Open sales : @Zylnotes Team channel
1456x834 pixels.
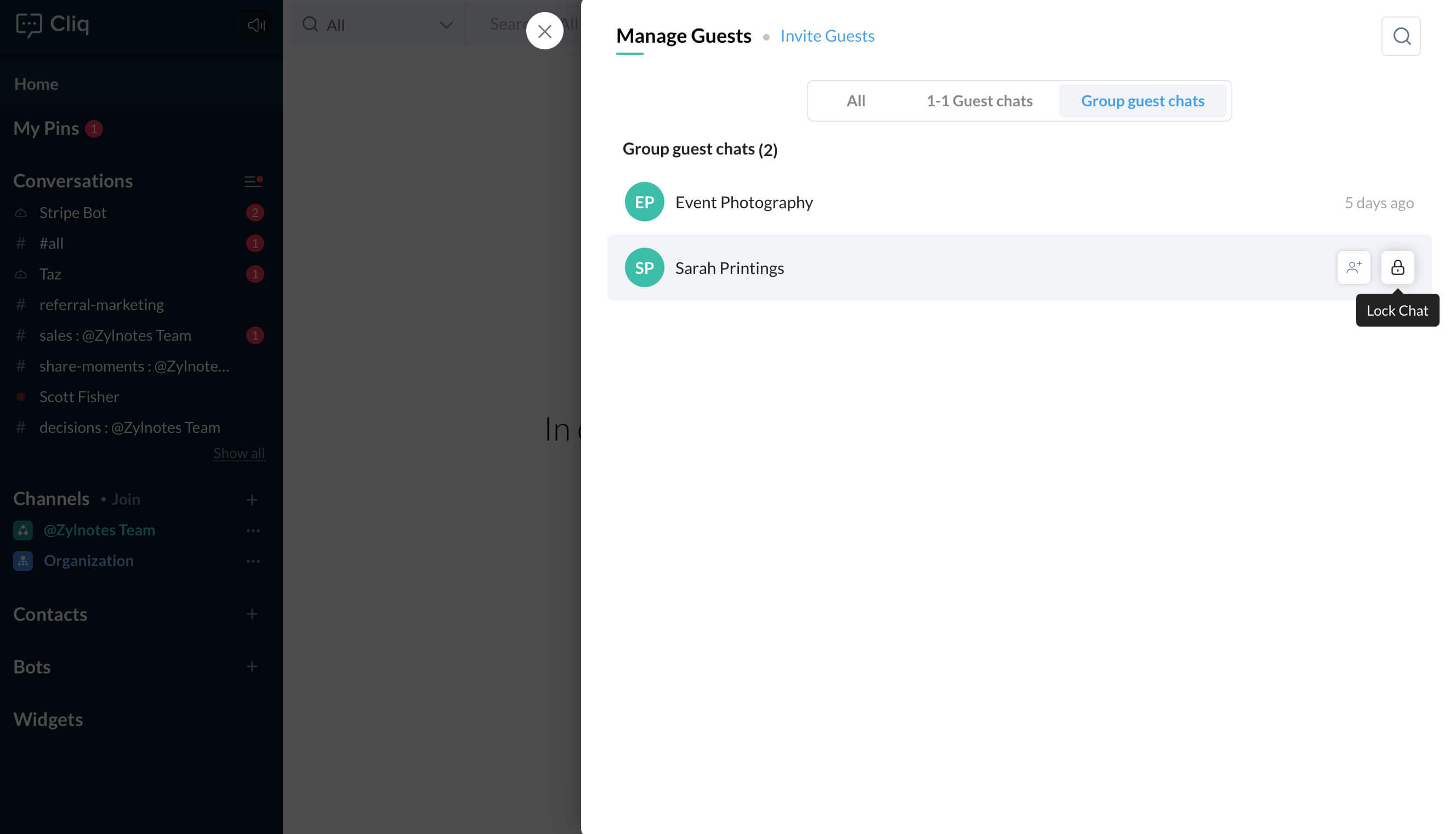pyautogui.click(x=115, y=336)
